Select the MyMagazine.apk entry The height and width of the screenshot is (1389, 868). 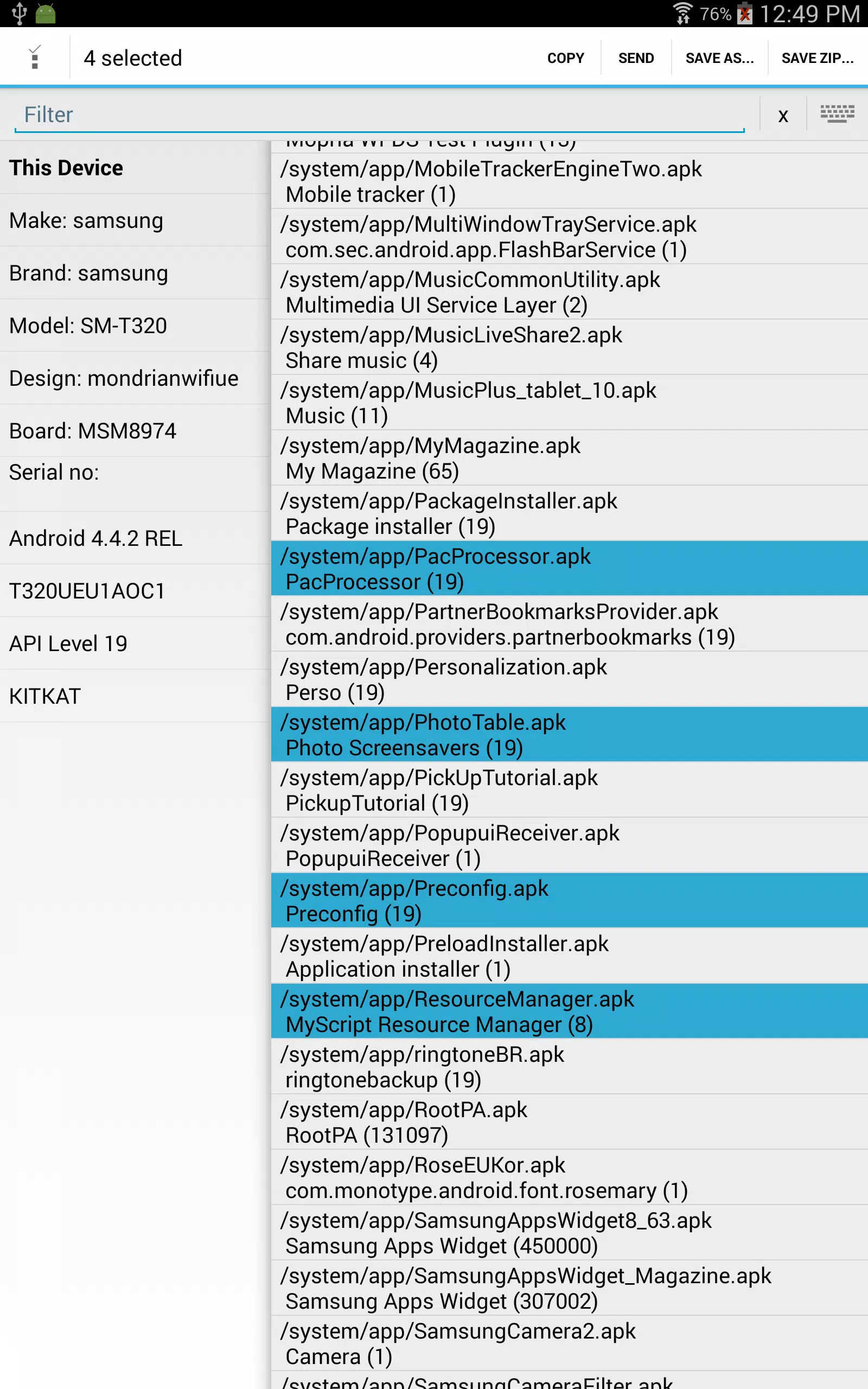pos(570,457)
